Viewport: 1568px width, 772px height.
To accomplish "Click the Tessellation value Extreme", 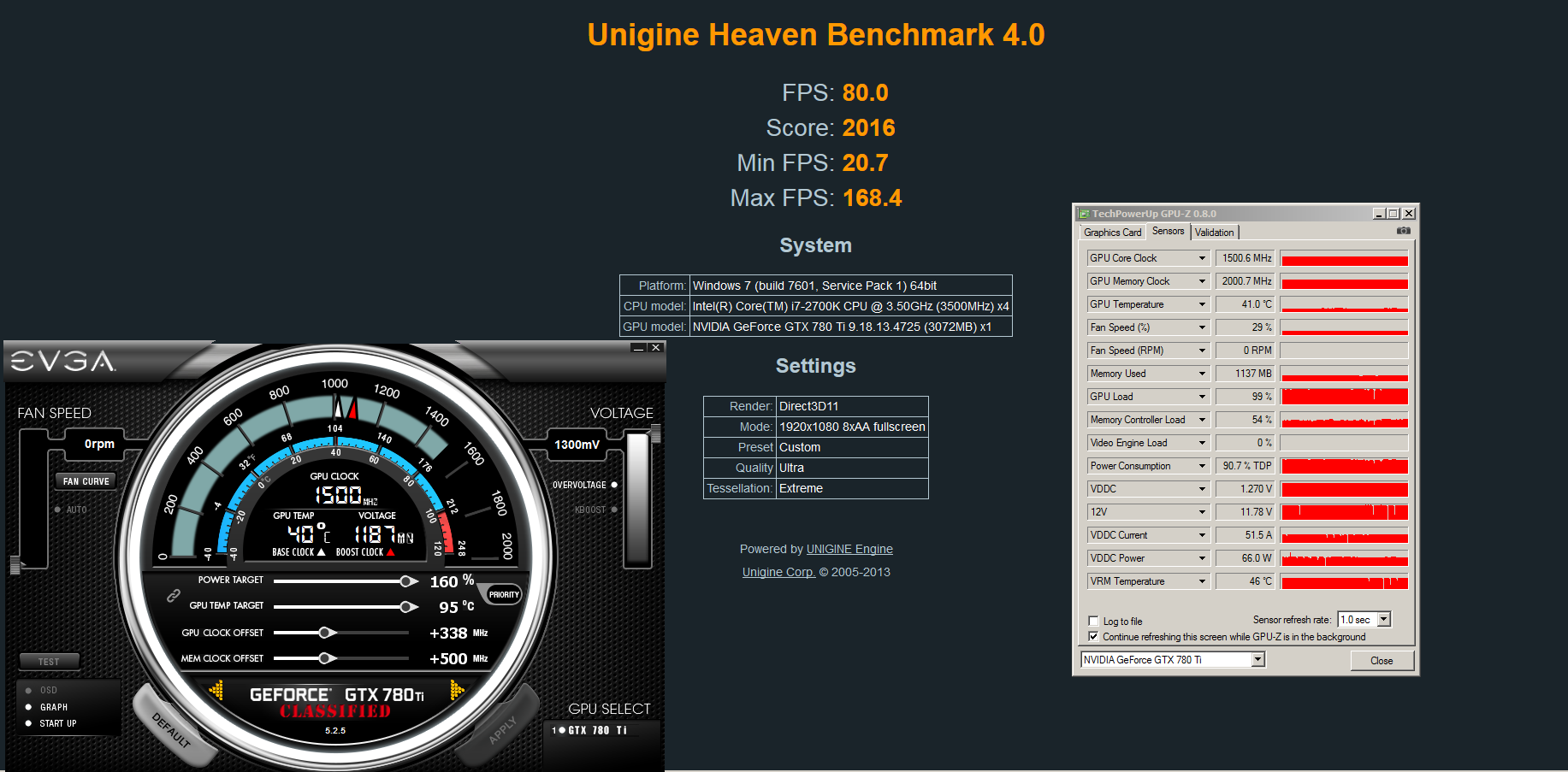I will 852,488.
